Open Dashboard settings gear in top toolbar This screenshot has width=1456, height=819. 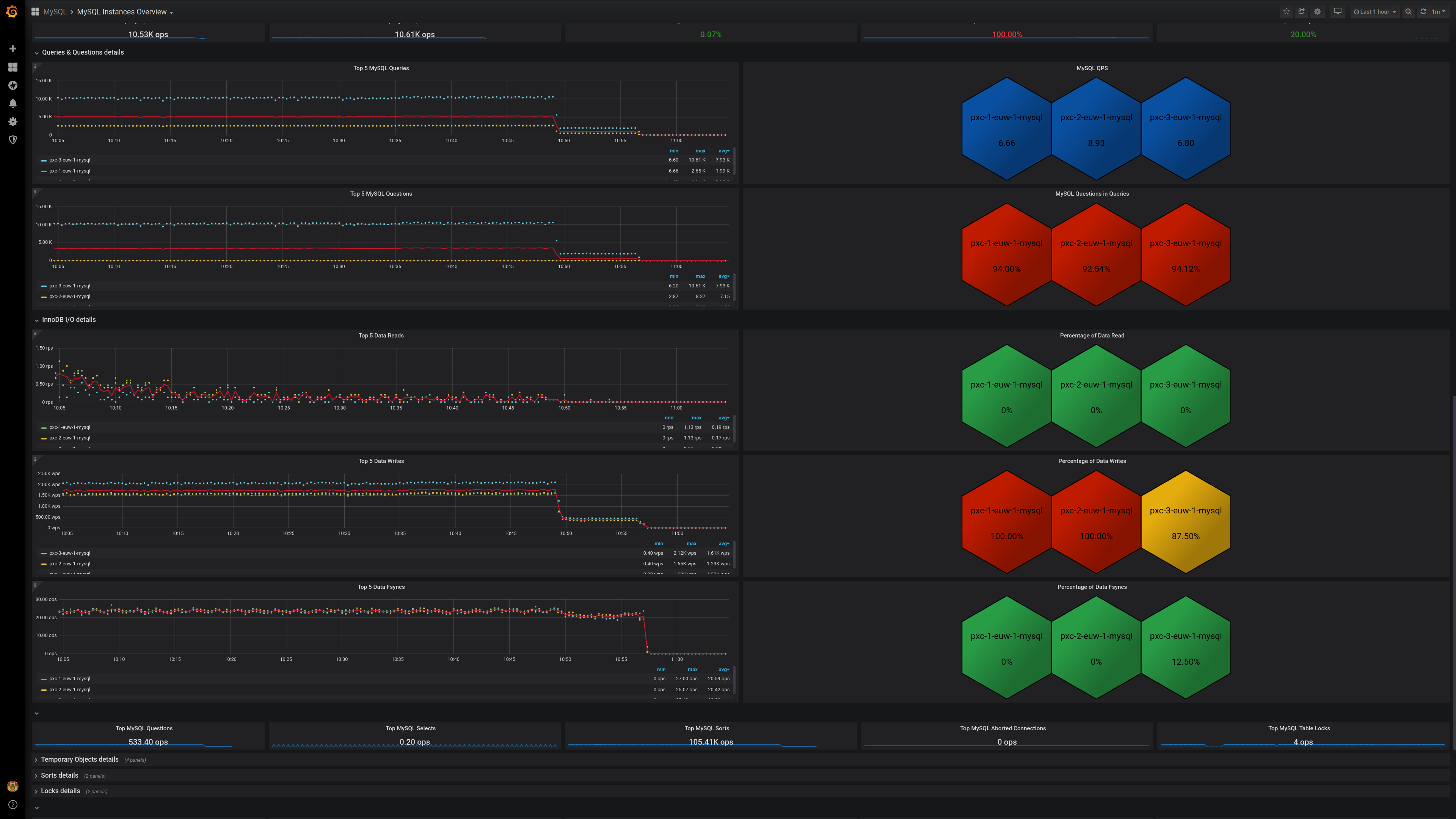[x=1318, y=11]
